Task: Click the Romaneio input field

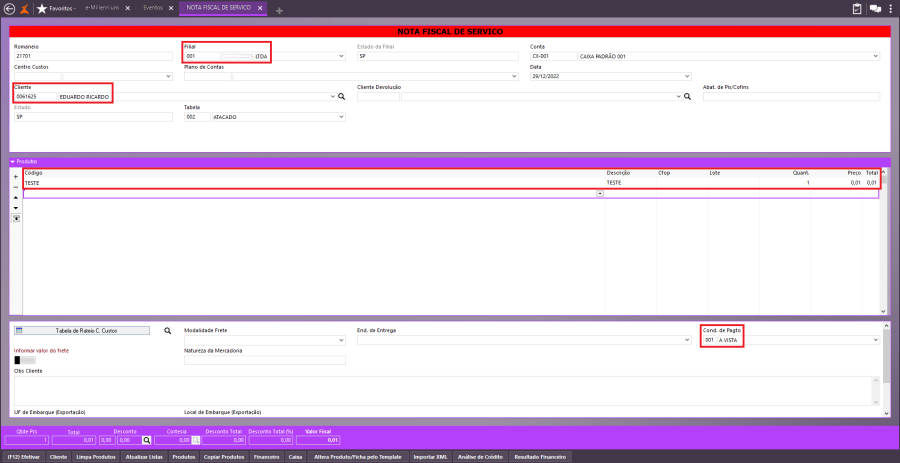Action: point(93,56)
